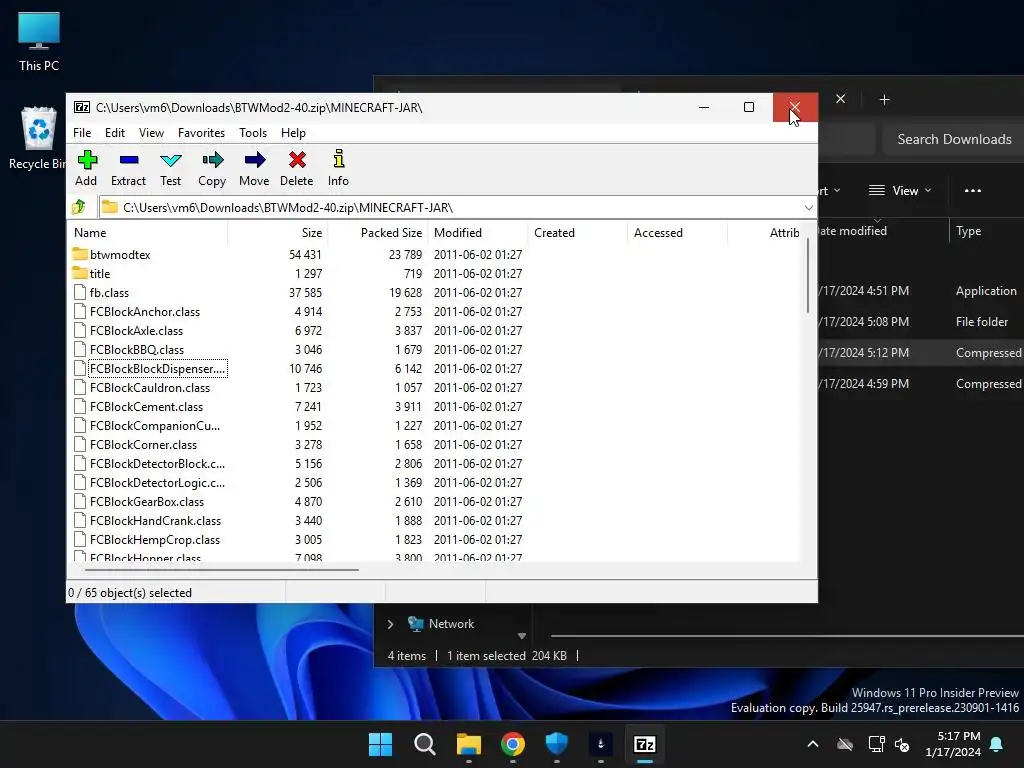Click the Search Downloads box
The width and height of the screenshot is (1024, 768).
click(x=954, y=139)
